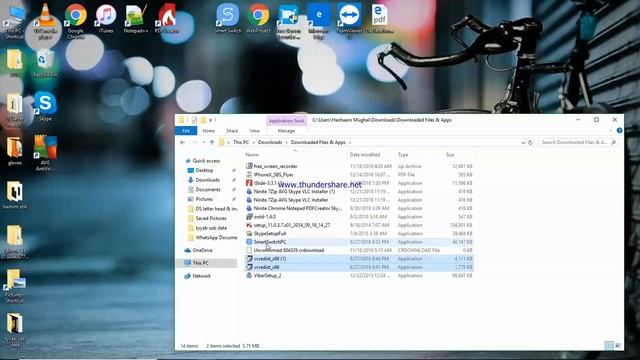Open the Manage ribbon tab
Viewport: 640px width, 360px height.
[286, 131]
